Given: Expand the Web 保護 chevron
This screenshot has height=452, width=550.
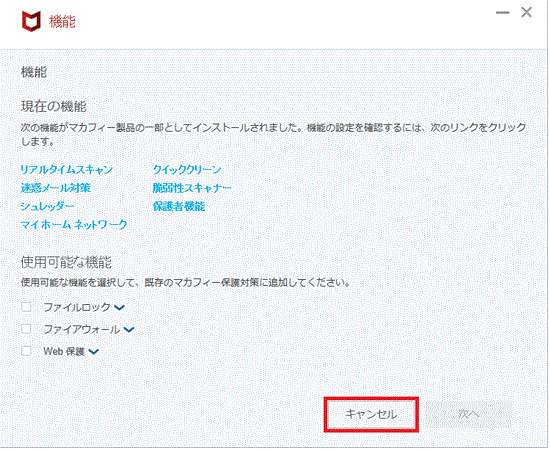Looking at the screenshot, I should click(94, 351).
